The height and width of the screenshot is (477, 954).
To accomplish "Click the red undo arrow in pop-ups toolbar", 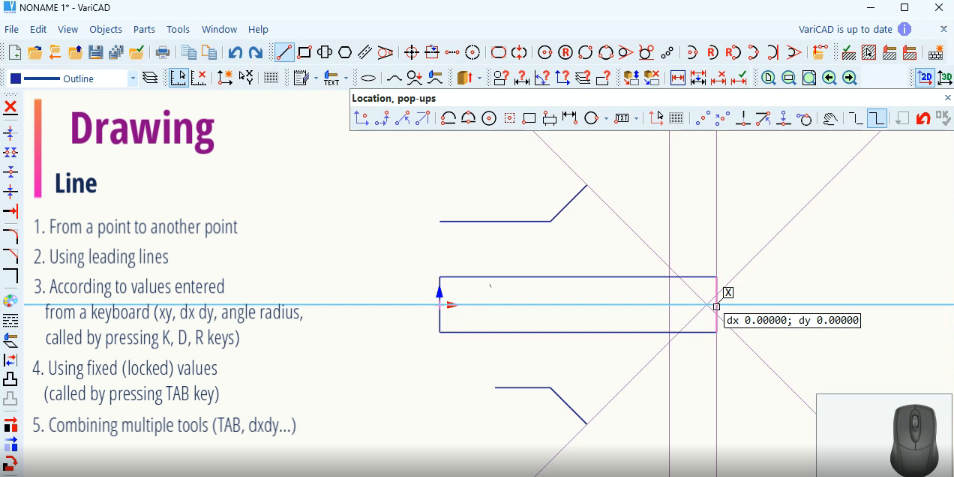I will (x=922, y=118).
